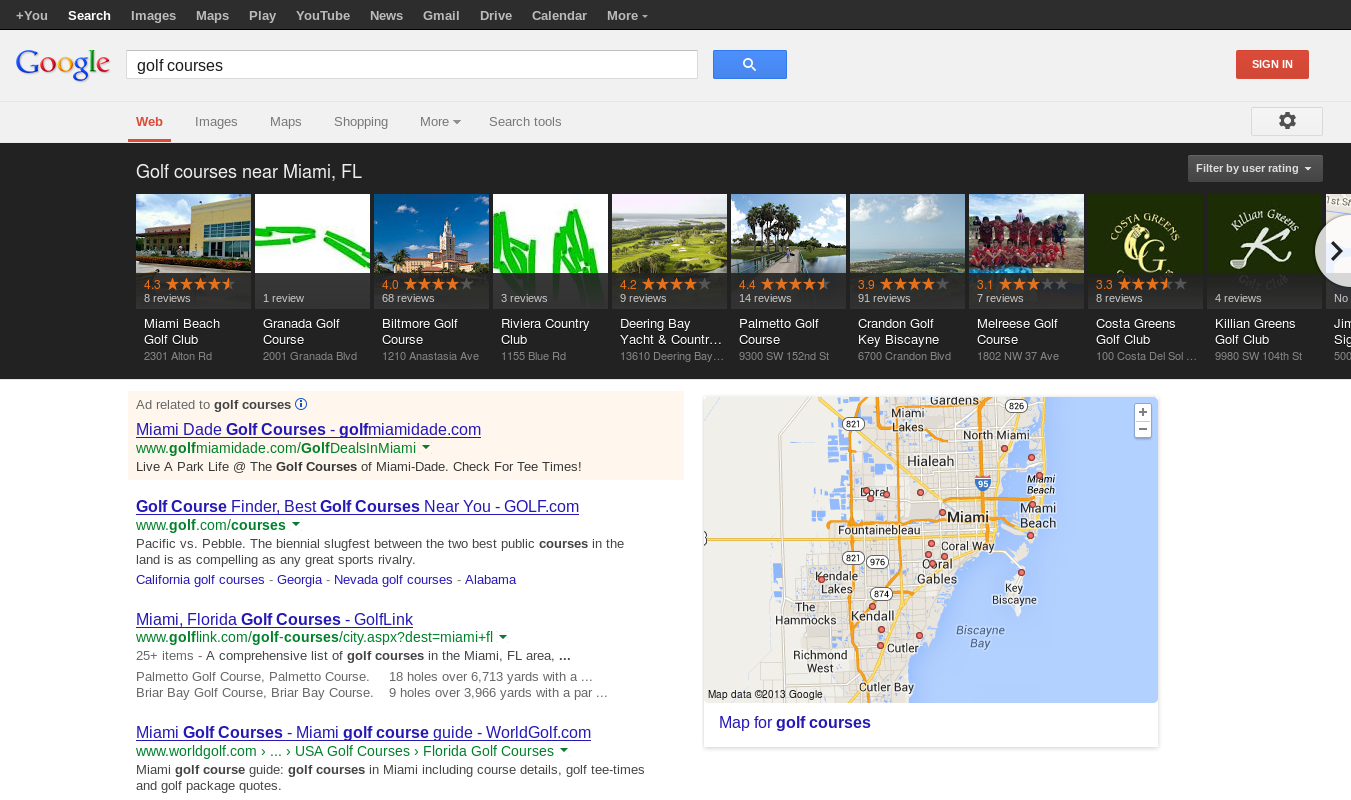Open dropdown arrow beside golfmiamidade.com URL
Image resolution: width=1351 pixels, height=800 pixels.
coord(426,447)
